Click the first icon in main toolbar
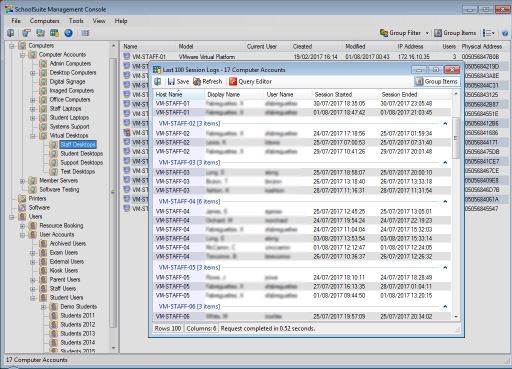 tap(11, 33)
